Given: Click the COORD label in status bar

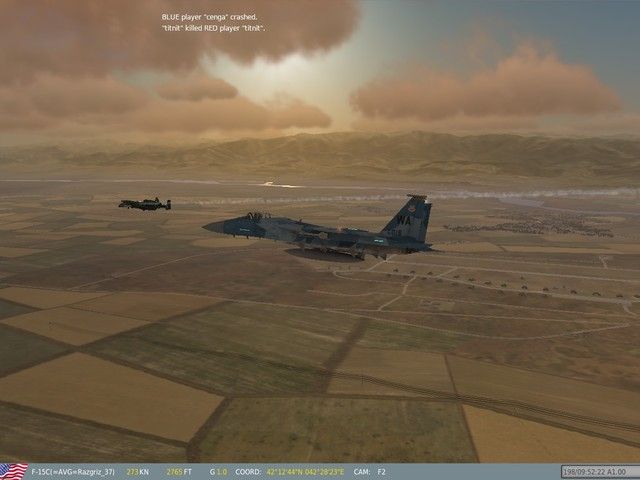Looking at the screenshot, I should (x=251, y=471).
